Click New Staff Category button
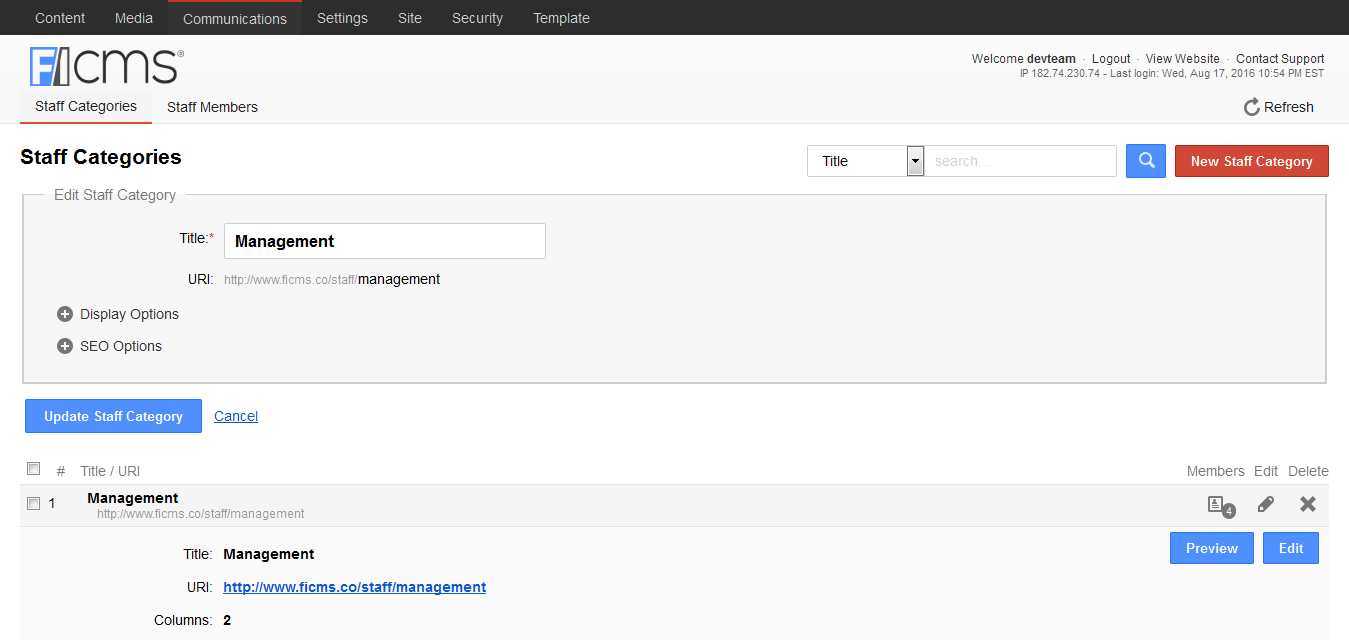 1251,161
